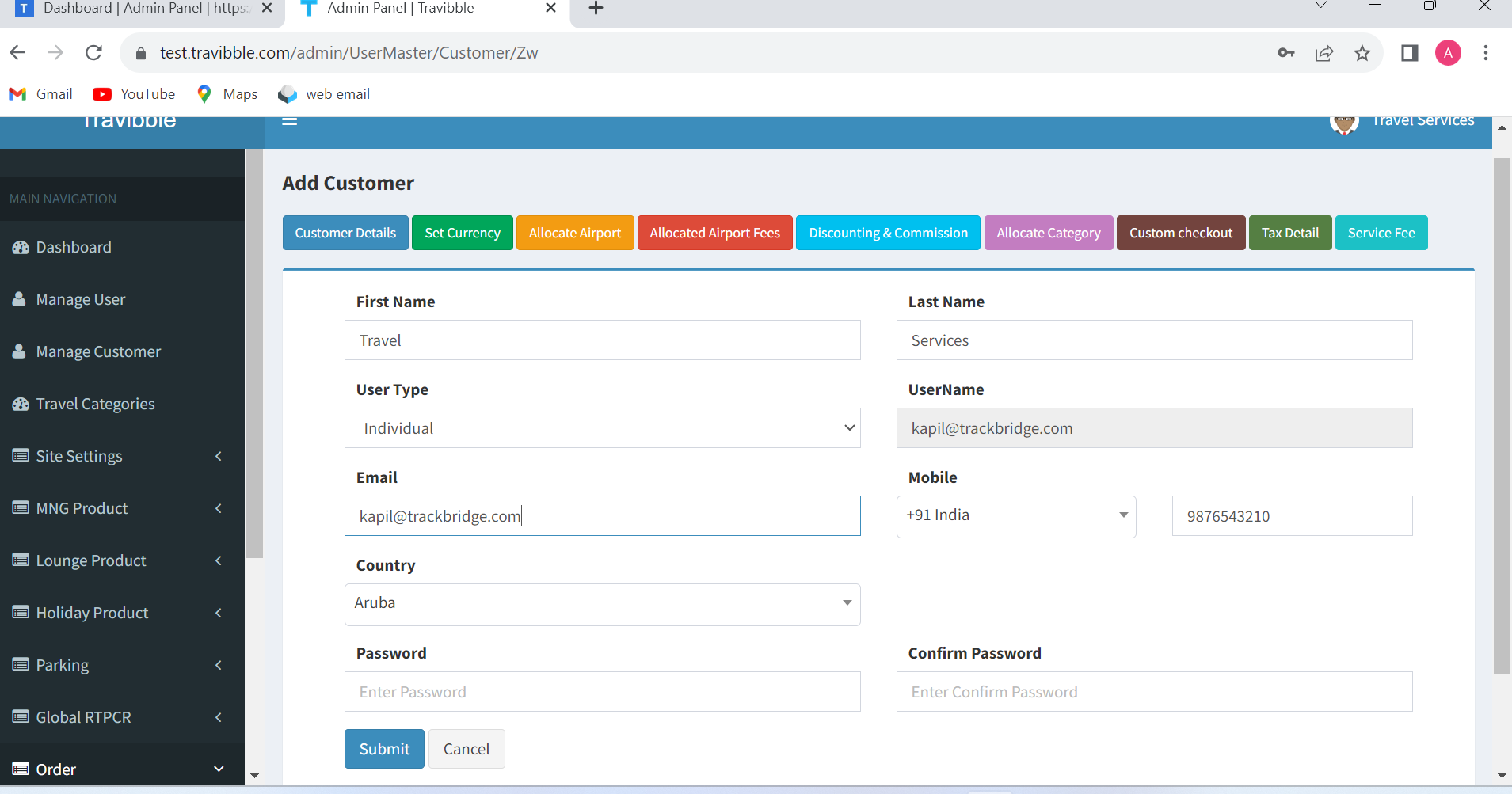Image resolution: width=1512 pixels, height=794 pixels.
Task: Open the password key icon
Action: [x=1285, y=53]
